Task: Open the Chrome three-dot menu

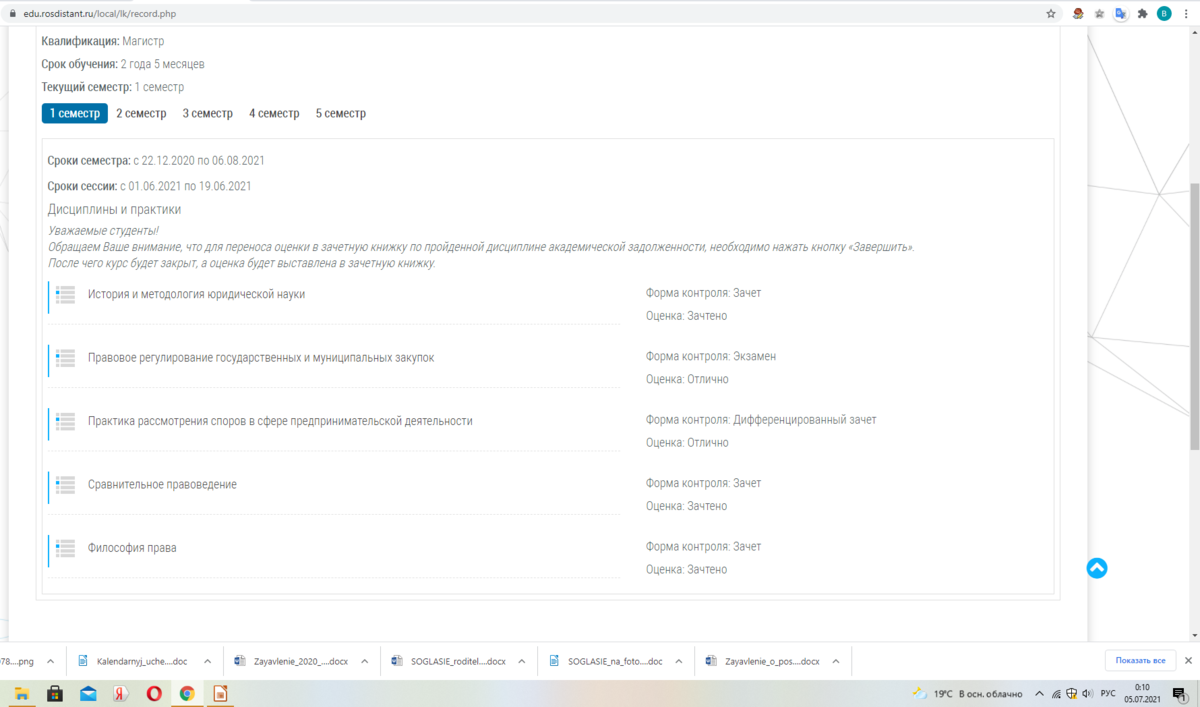Action: point(1187,14)
